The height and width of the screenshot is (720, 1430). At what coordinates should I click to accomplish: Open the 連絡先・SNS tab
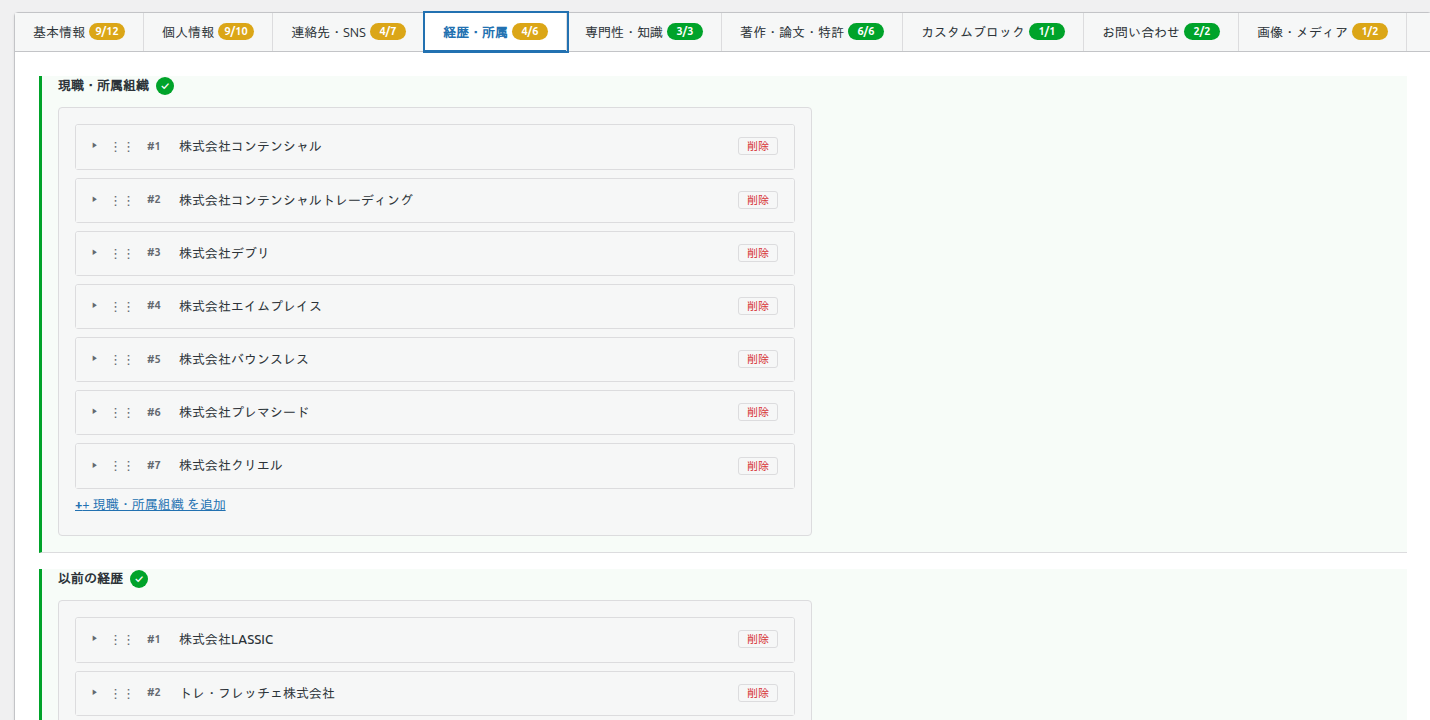348,32
